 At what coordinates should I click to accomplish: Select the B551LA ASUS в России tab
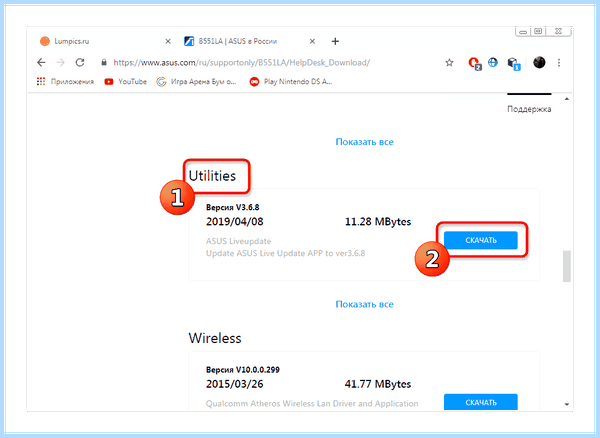pos(249,41)
